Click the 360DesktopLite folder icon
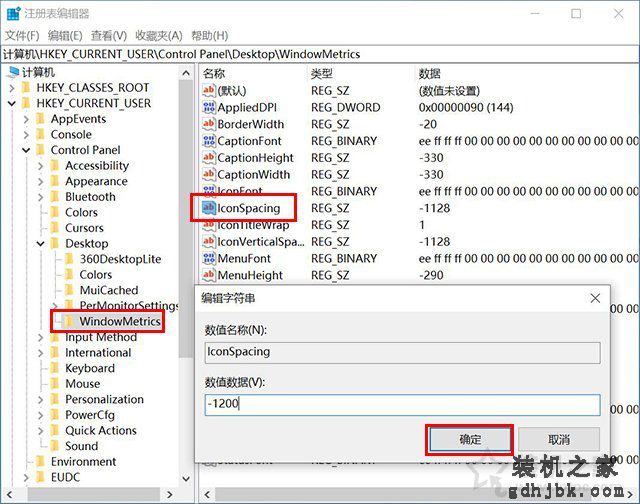Screen dimensions: 640x504 coord(69,259)
